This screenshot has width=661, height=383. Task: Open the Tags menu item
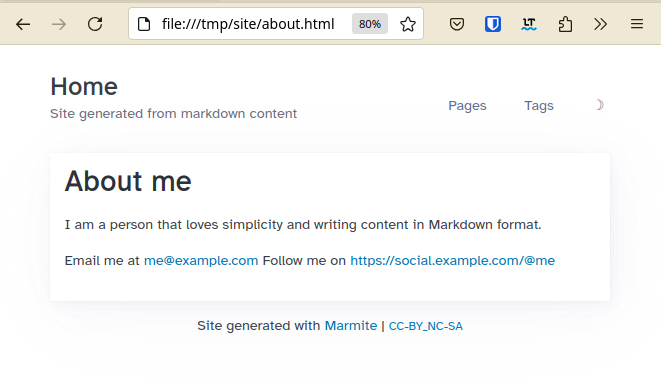coord(539,105)
